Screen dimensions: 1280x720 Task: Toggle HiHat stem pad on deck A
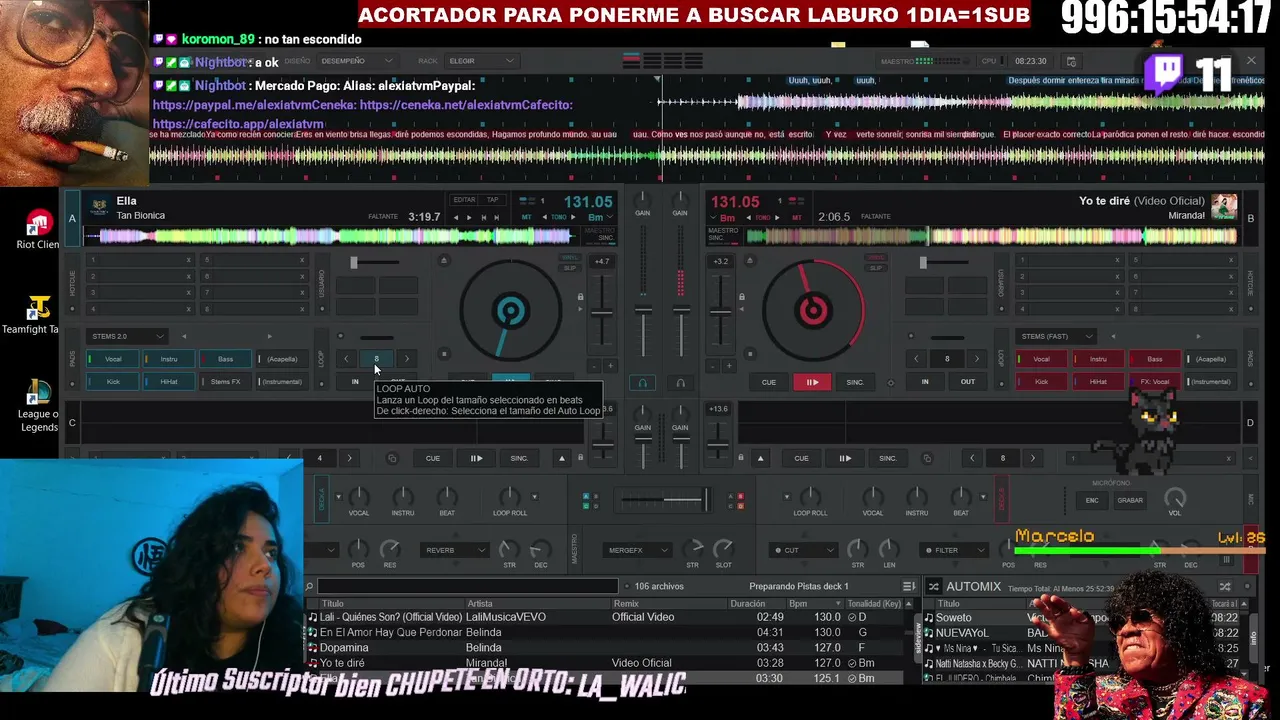click(x=169, y=382)
